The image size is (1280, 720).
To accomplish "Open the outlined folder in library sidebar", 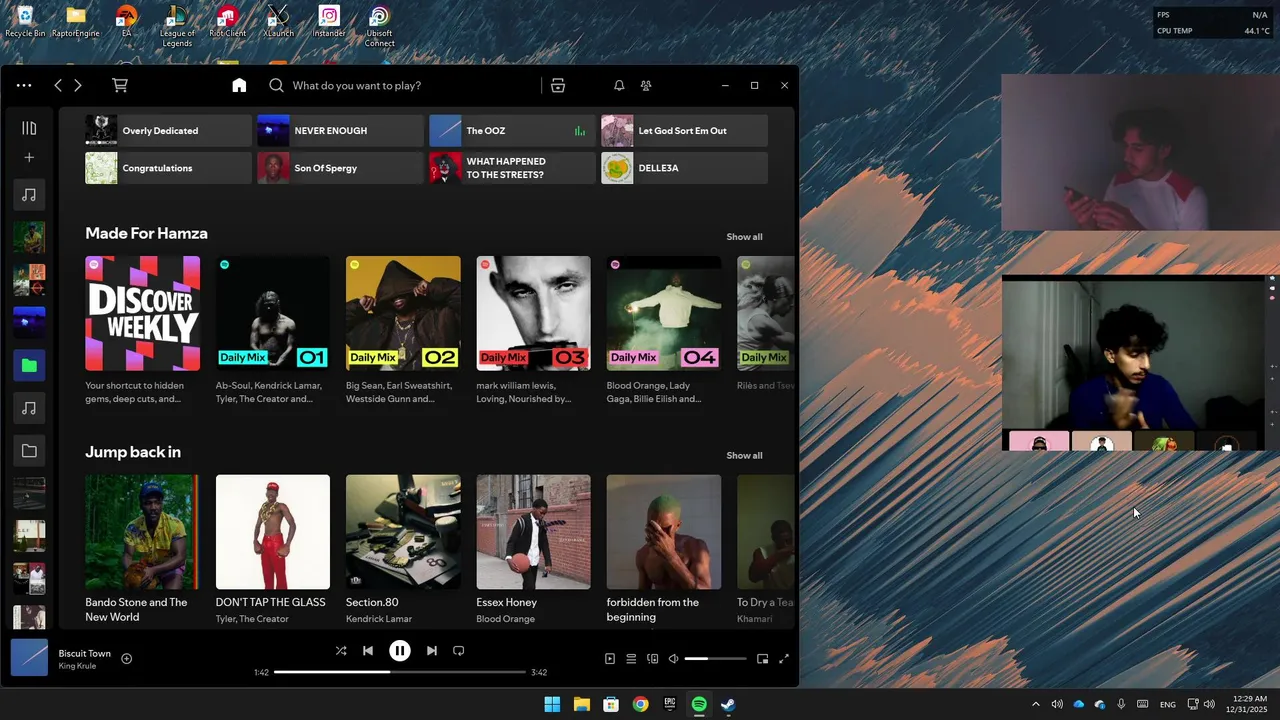I will pyautogui.click(x=29, y=451).
